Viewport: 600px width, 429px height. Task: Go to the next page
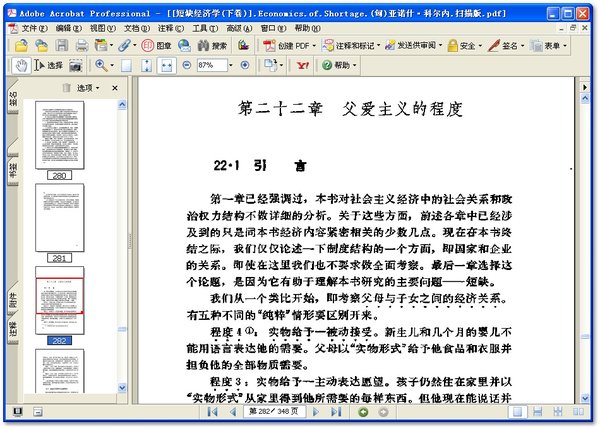point(316,412)
